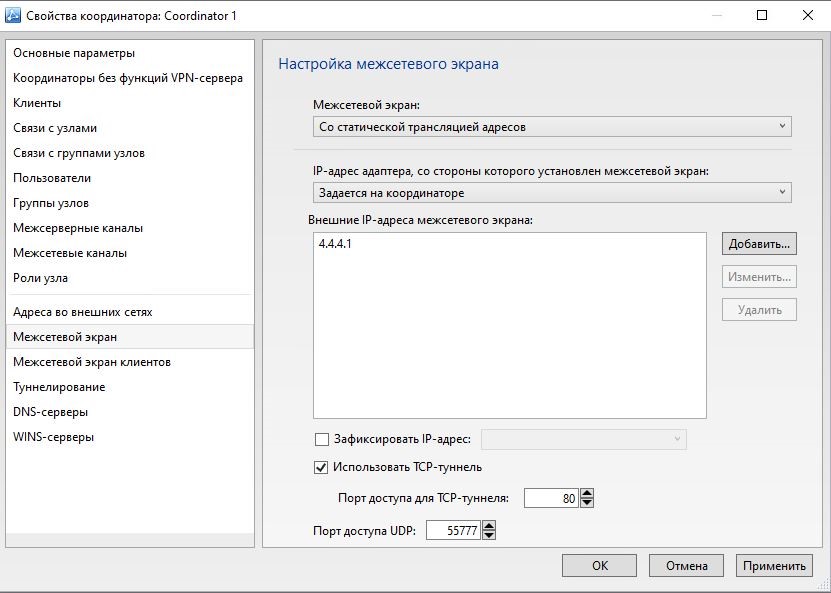Decrease the TCP tunnel port value
Image resolution: width=831 pixels, height=593 pixels.
pyautogui.click(x=587, y=503)
